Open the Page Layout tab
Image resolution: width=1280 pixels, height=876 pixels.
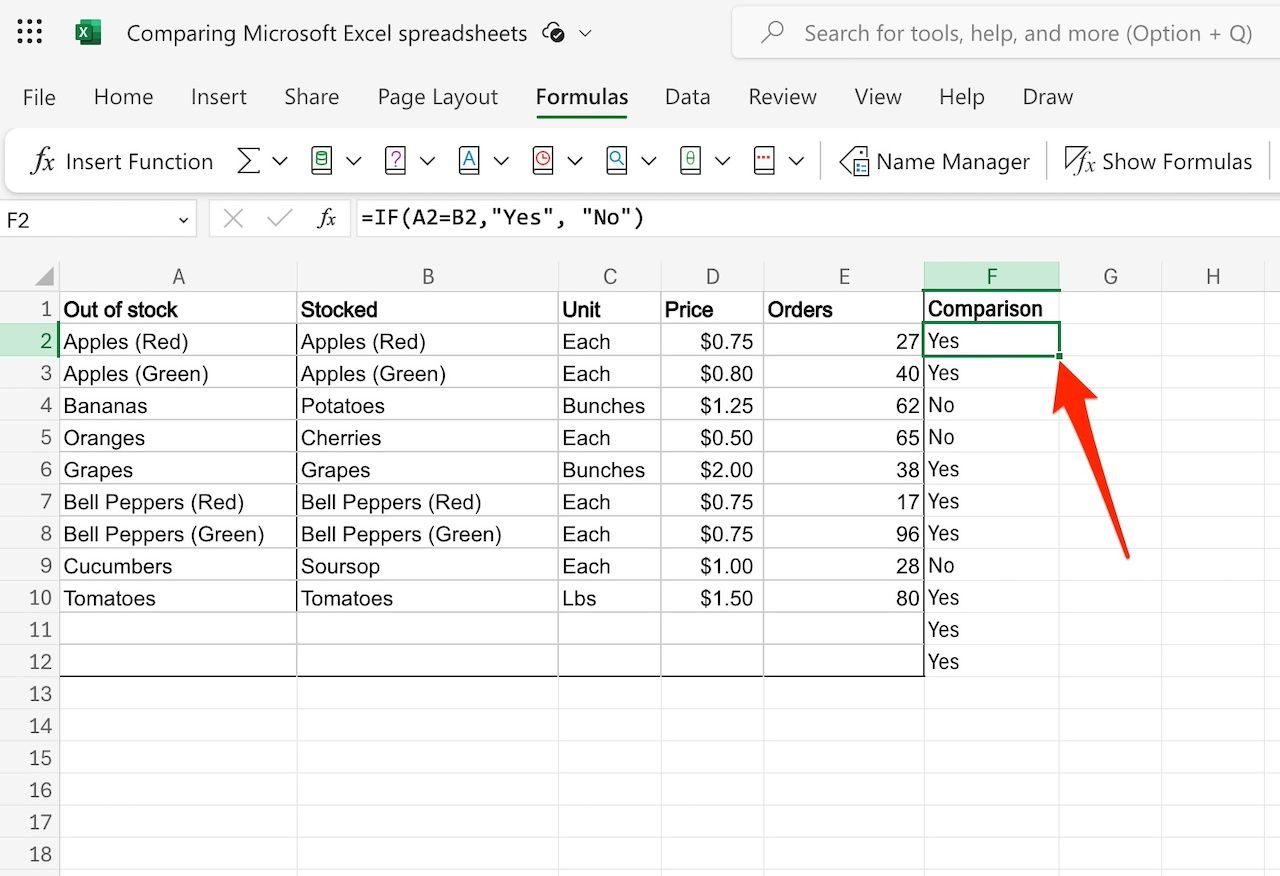click(437, 97)
